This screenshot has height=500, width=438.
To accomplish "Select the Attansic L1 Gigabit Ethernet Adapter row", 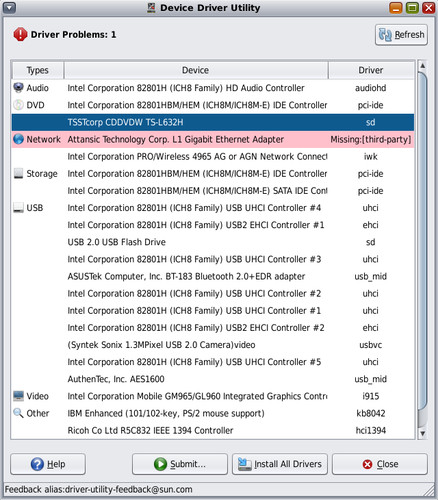I will (x=213, y=139).
